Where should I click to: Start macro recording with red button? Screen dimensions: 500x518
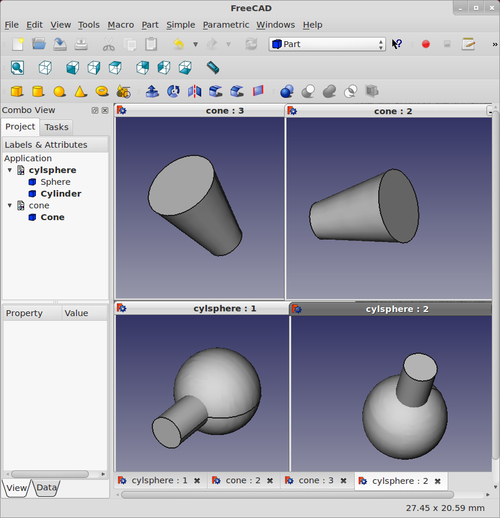[x=426, y=44]
